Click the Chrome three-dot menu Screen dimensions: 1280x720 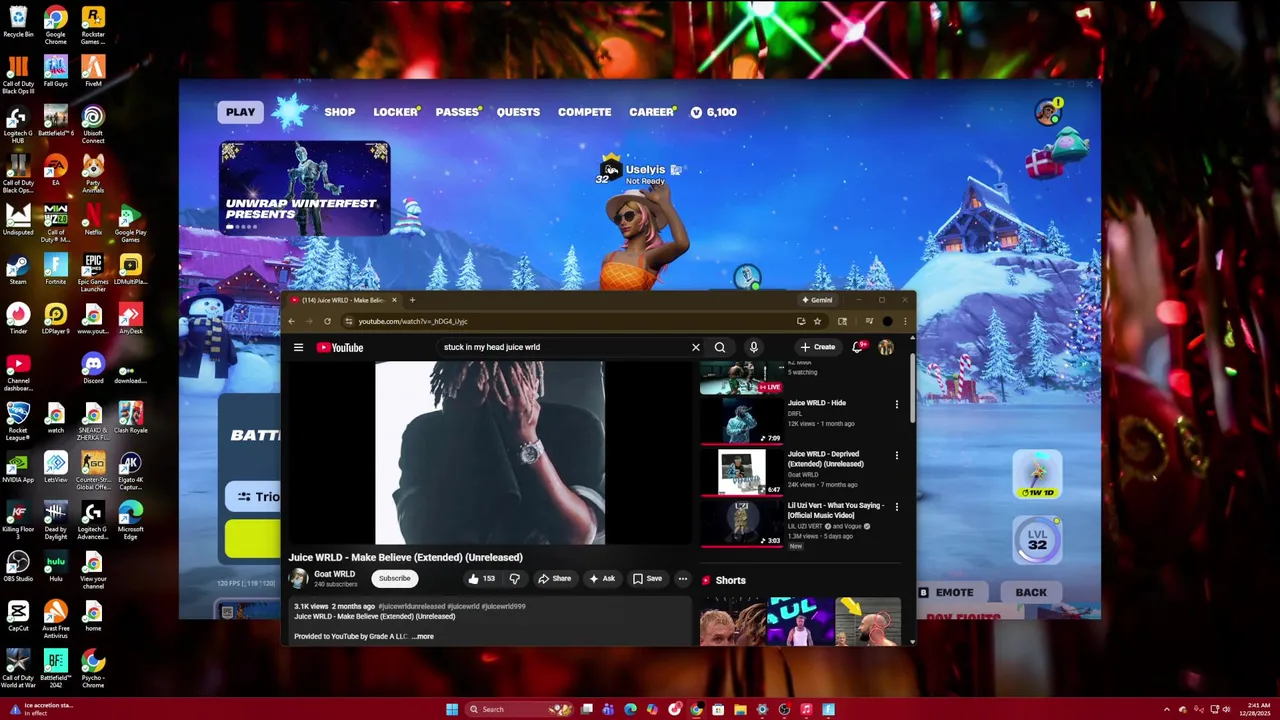[905, 321]
